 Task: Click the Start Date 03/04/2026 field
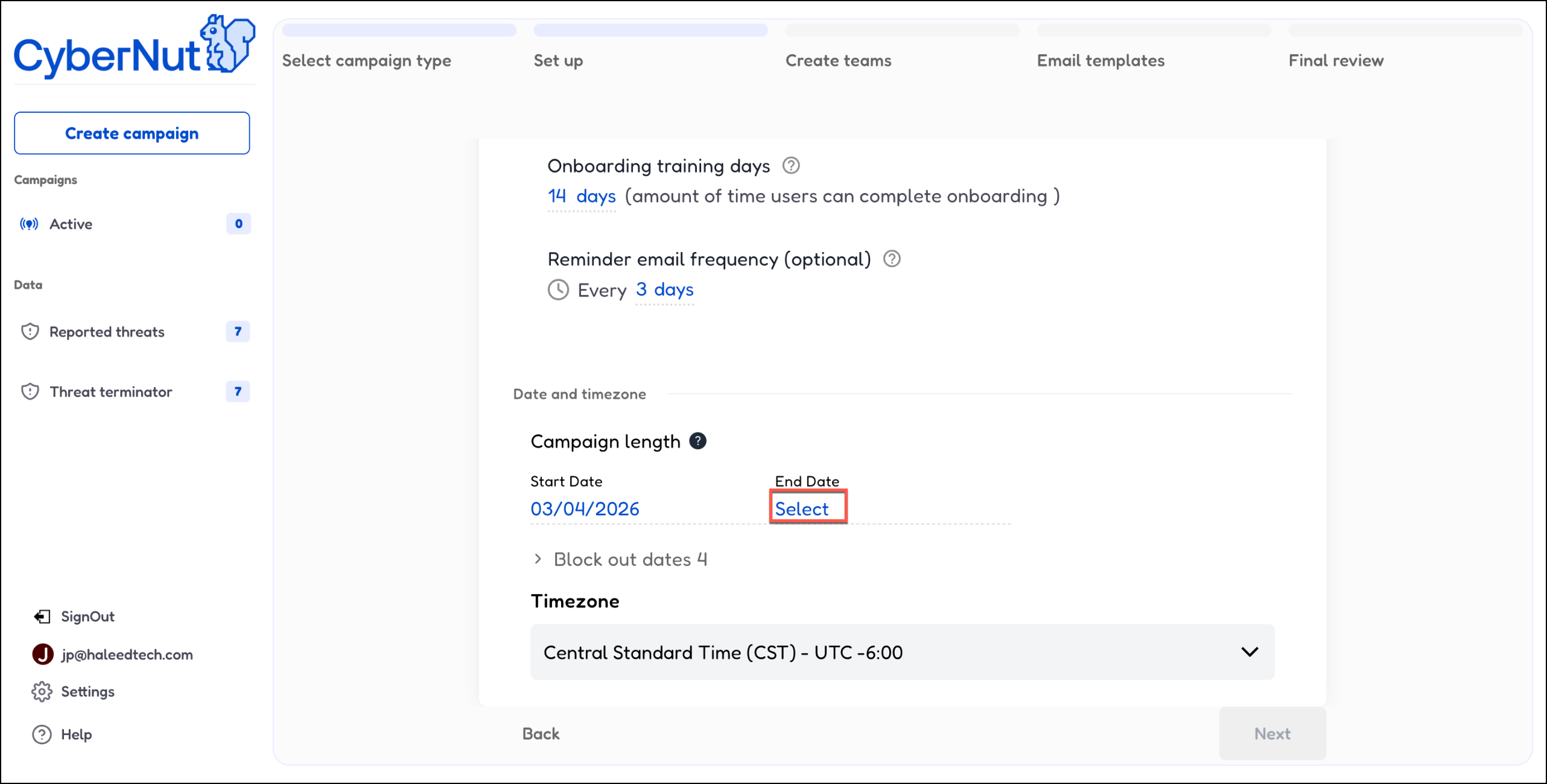(585, 509)
